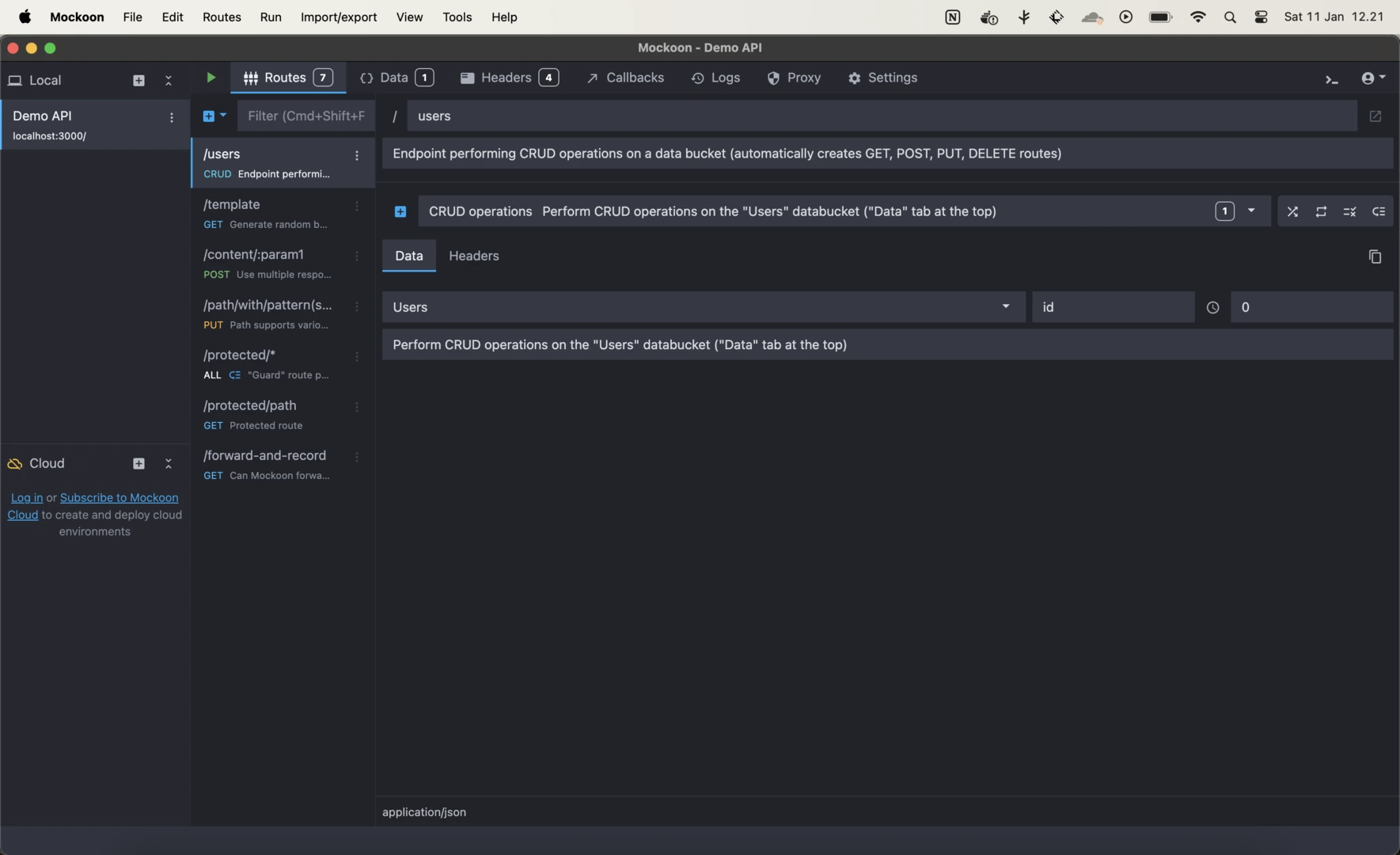Open the response Headers tab
Image resolution: width=1400 pixels, height=855 pixels.
(473, 256)
